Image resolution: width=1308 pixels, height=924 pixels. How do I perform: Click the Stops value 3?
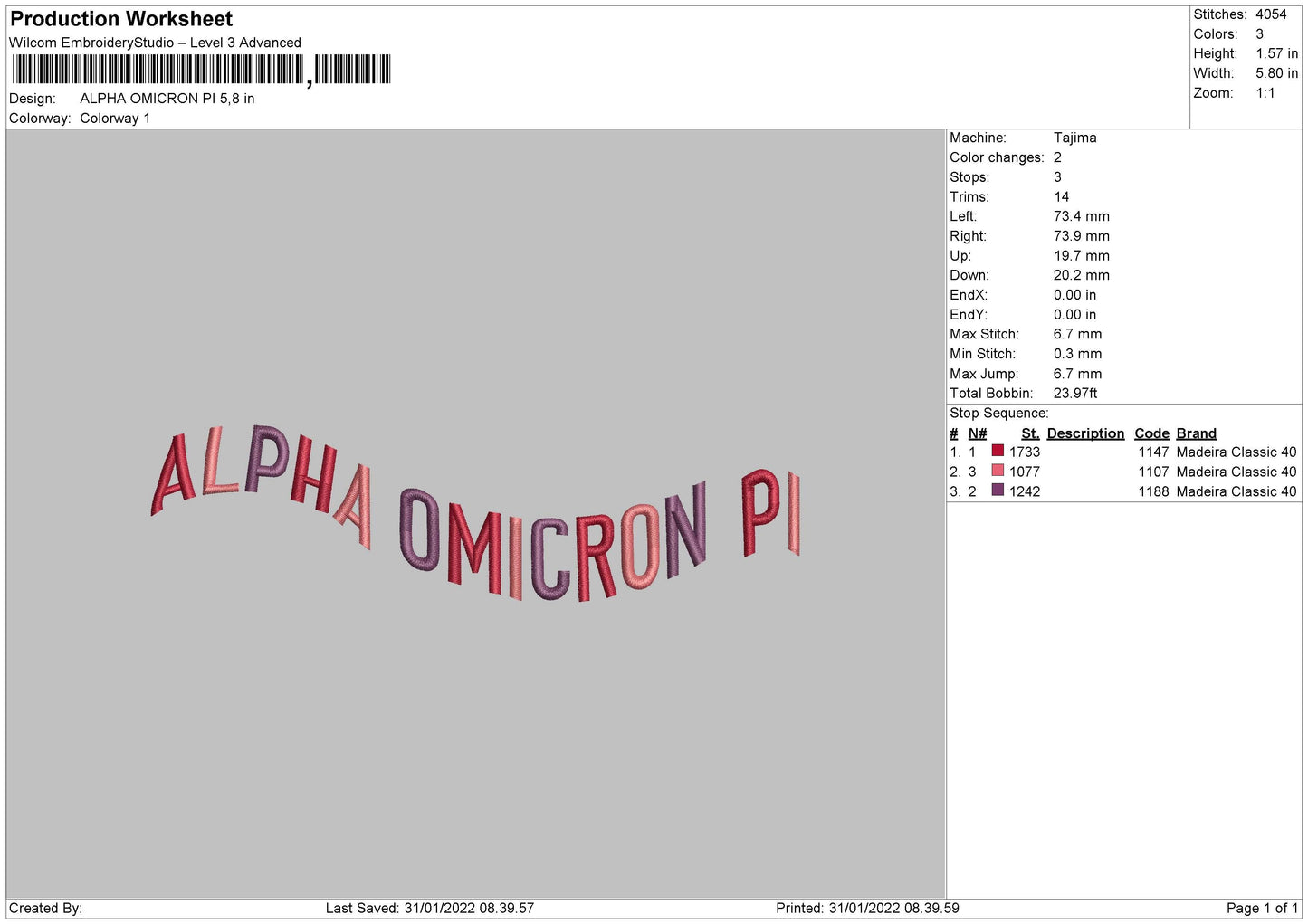[x=1057, y=177]
